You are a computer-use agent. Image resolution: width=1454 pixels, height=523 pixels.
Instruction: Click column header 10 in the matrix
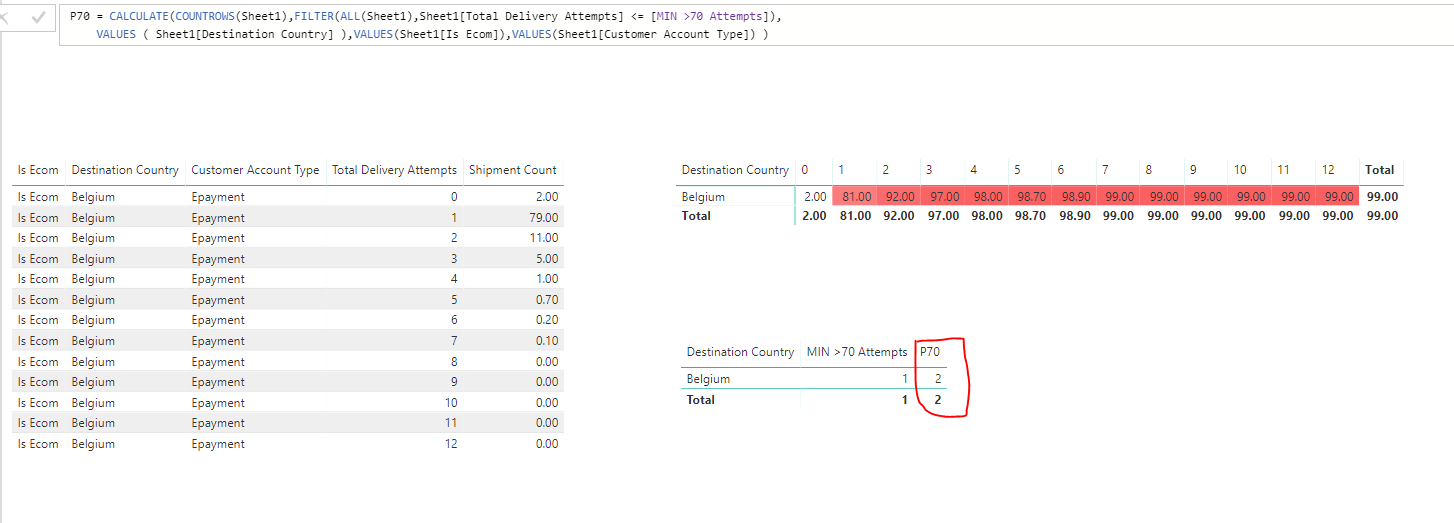[1239, 170]
